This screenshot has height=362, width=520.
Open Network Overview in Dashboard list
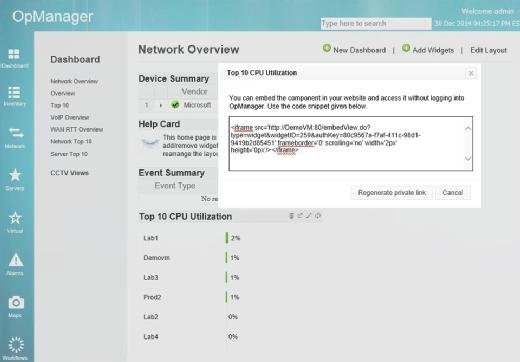tap(74, 81)
